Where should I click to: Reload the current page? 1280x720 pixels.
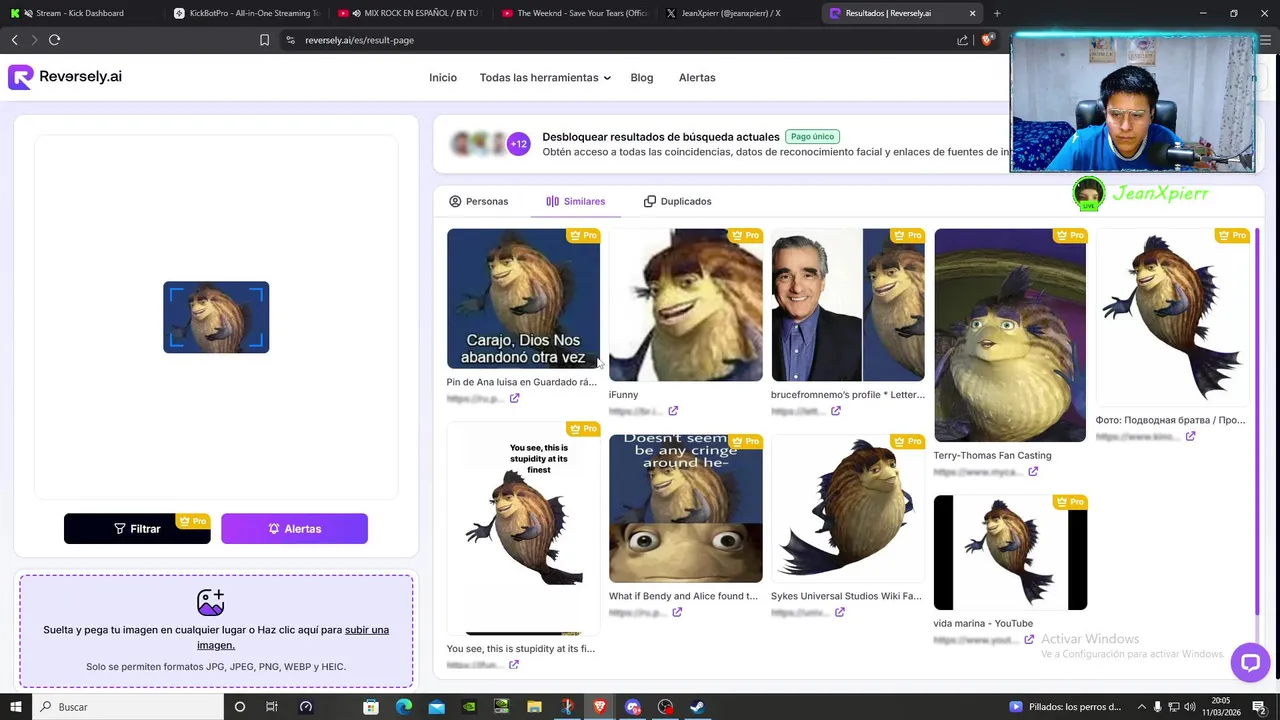[54, 40]
